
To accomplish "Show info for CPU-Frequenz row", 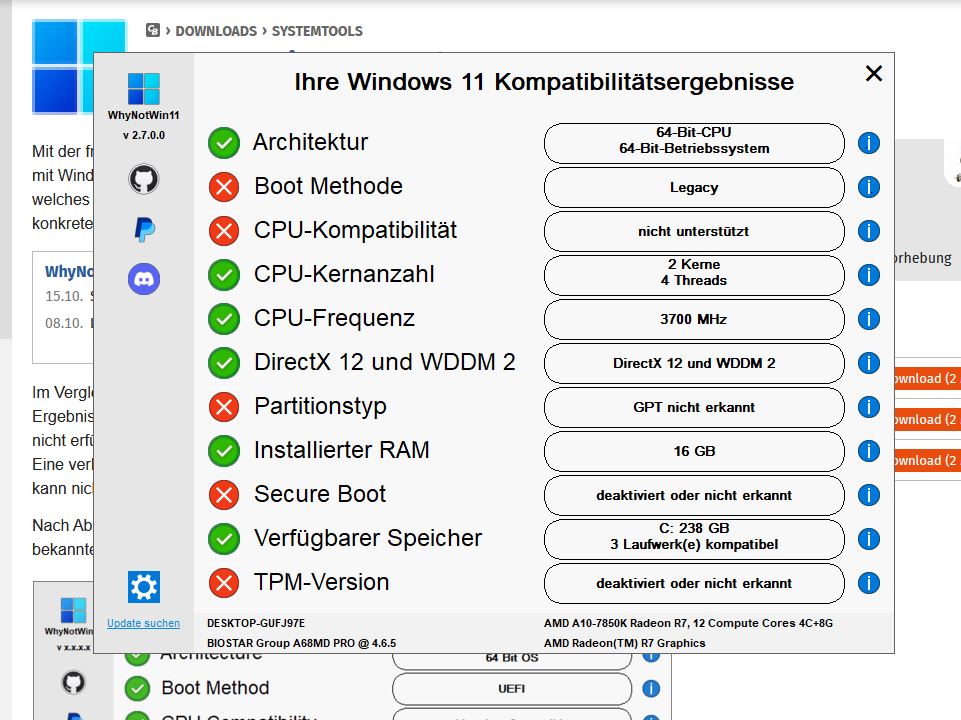I will [x=868, y=319].
